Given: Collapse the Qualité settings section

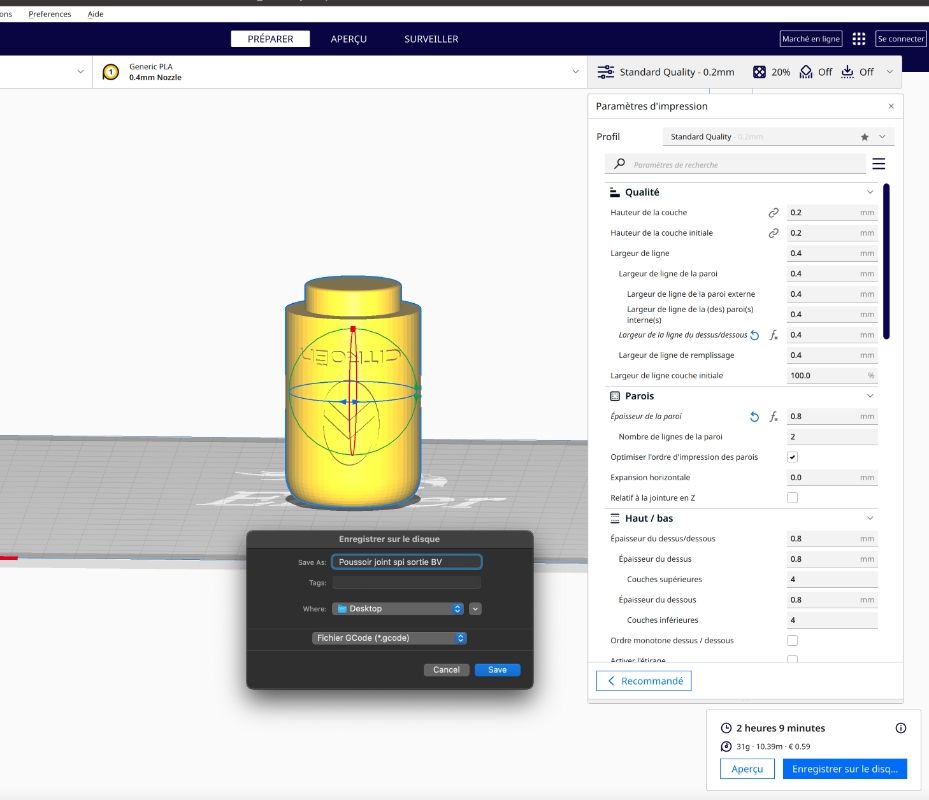Looking at the screenshot, I should pos(870,192).
